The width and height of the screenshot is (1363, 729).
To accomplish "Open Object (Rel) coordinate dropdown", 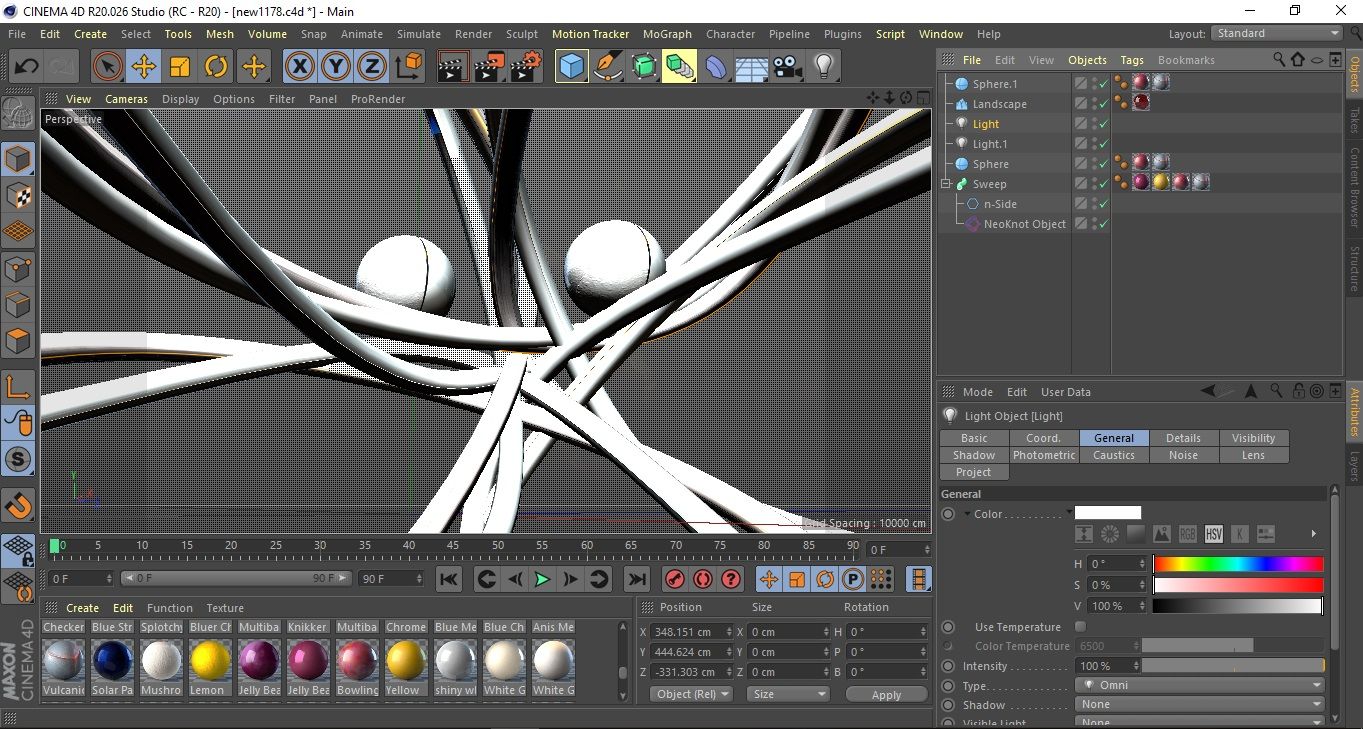I will click(691, 694).
